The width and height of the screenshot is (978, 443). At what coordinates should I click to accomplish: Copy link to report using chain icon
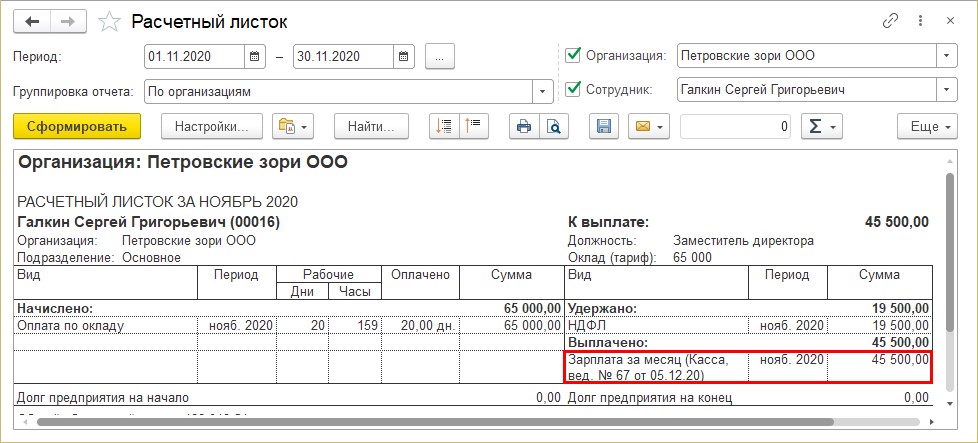890,21
